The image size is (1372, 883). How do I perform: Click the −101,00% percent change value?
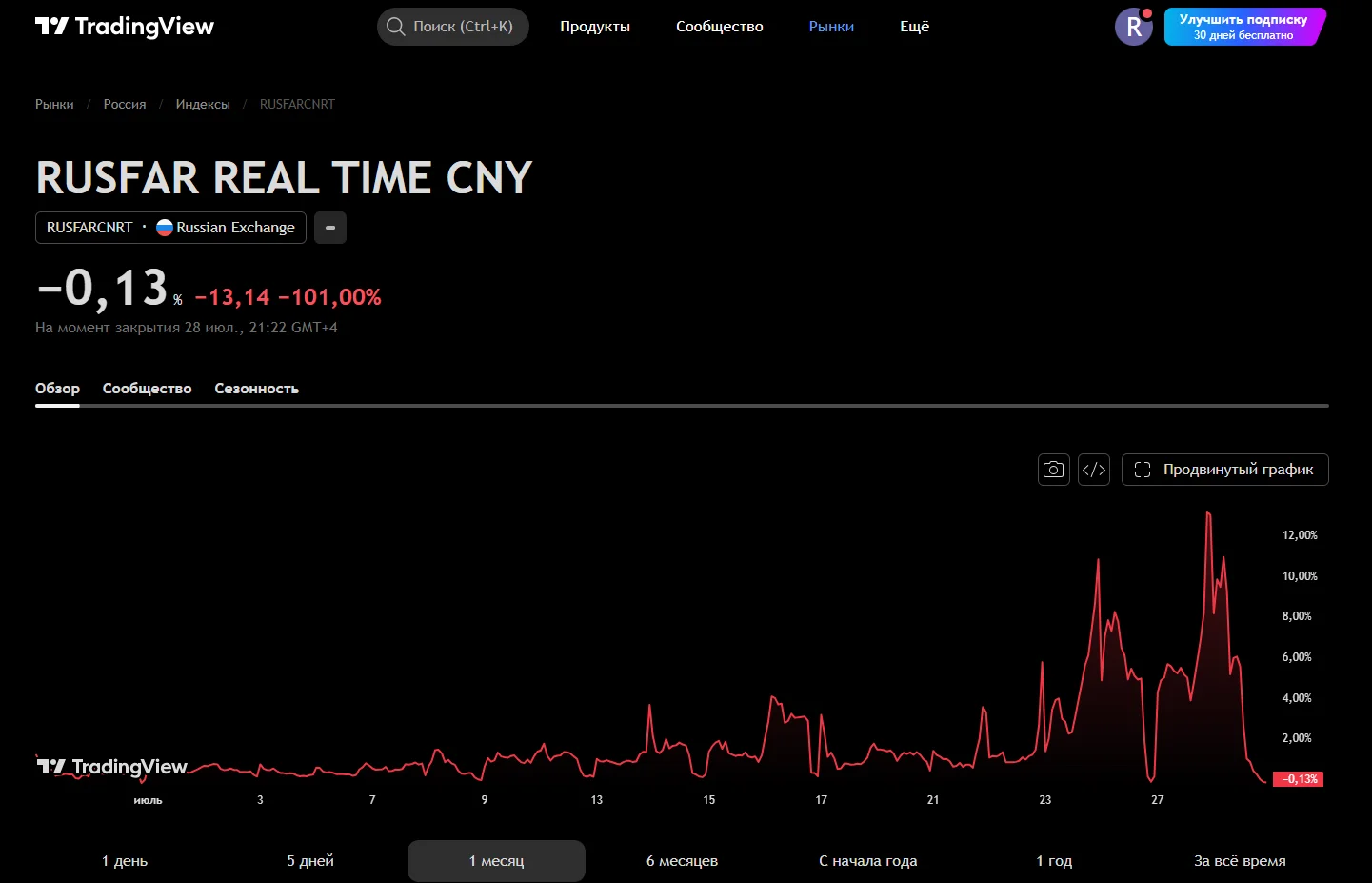tap(329, 298)
